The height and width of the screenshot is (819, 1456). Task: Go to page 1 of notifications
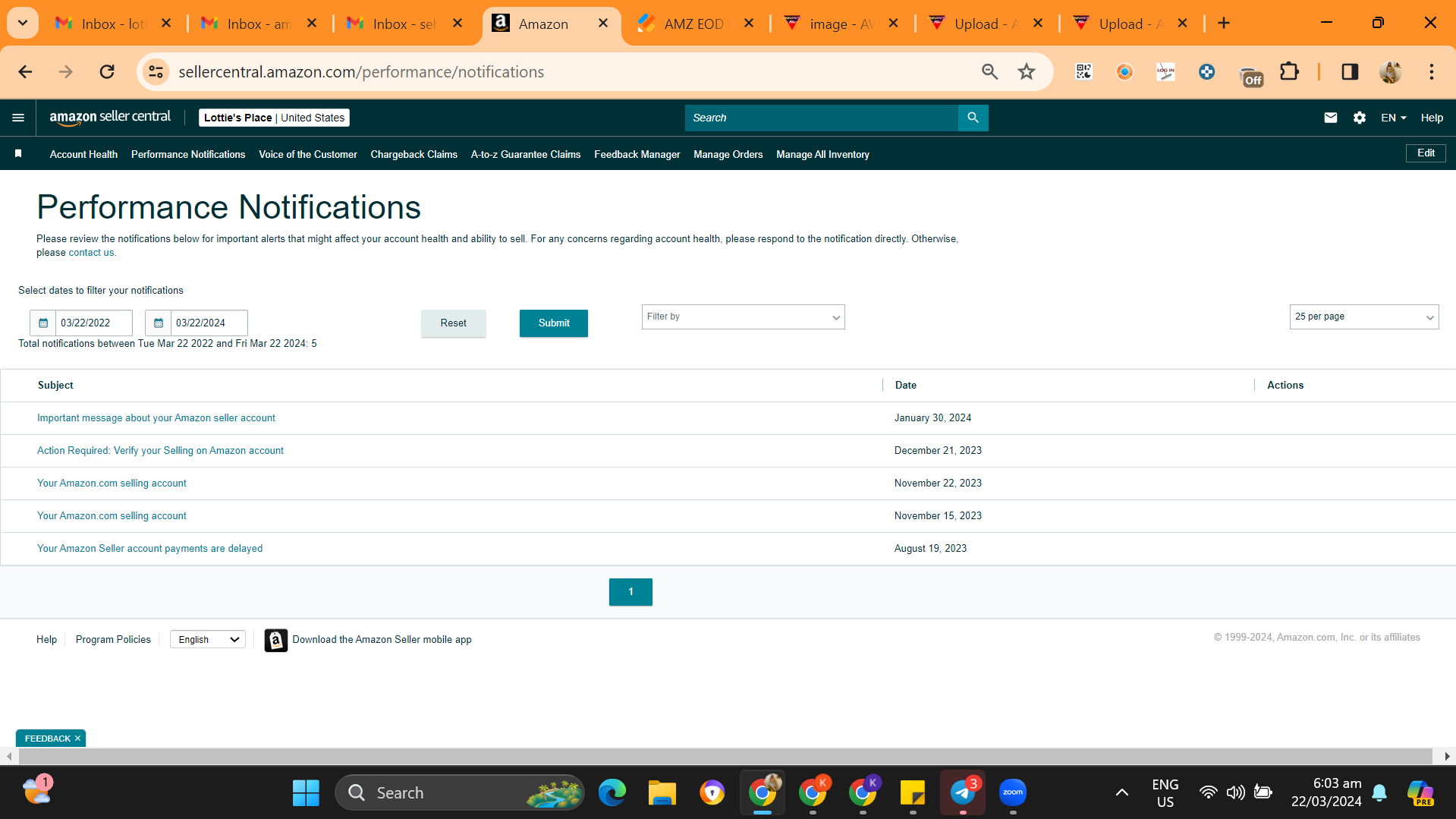tap(631, 592)
